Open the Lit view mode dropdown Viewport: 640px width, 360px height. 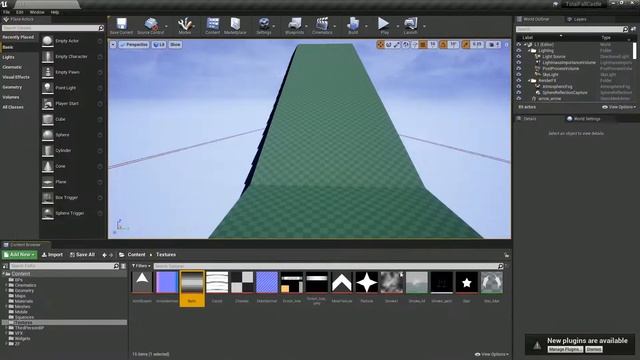159,44
